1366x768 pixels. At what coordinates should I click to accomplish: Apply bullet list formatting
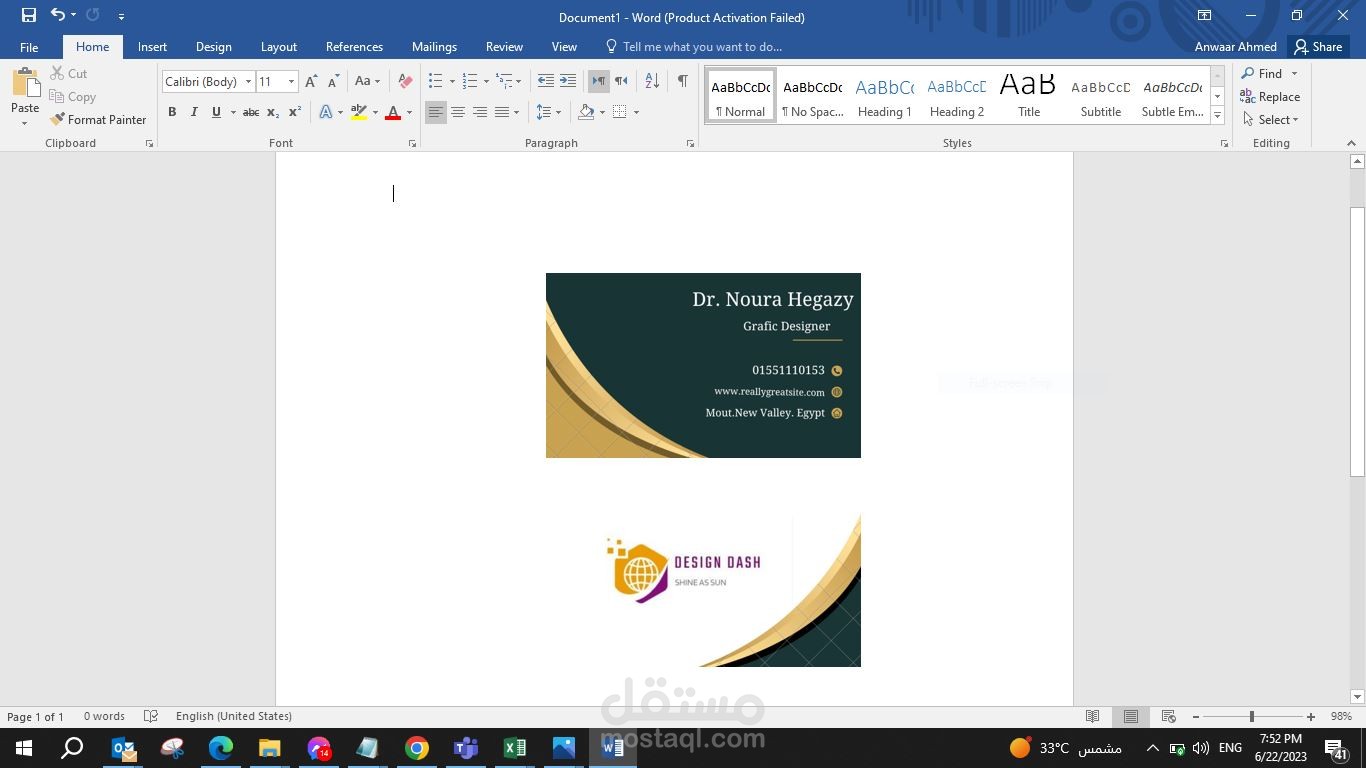click(x=435, y=81)
